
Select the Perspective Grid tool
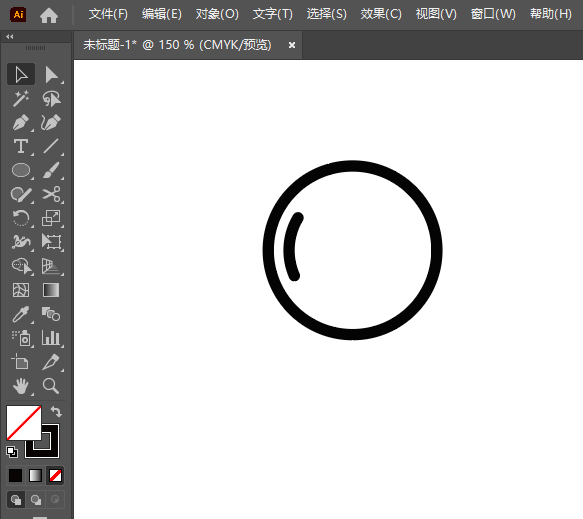click(51, 266)
